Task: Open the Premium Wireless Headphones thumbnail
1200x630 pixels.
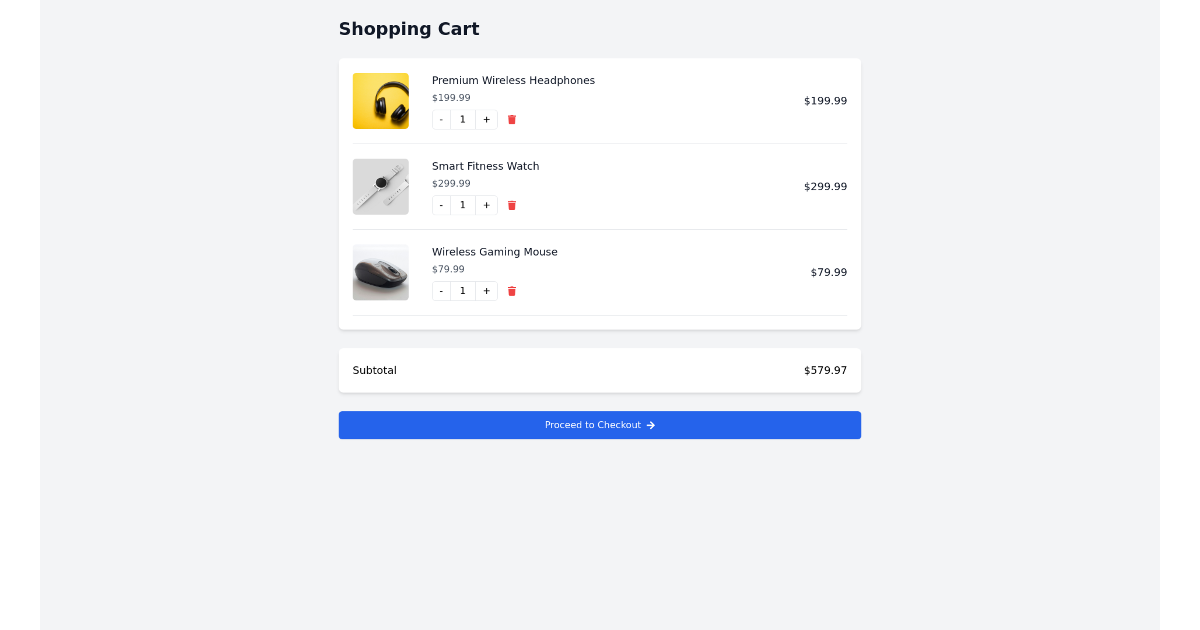Action: pos(380,100)
